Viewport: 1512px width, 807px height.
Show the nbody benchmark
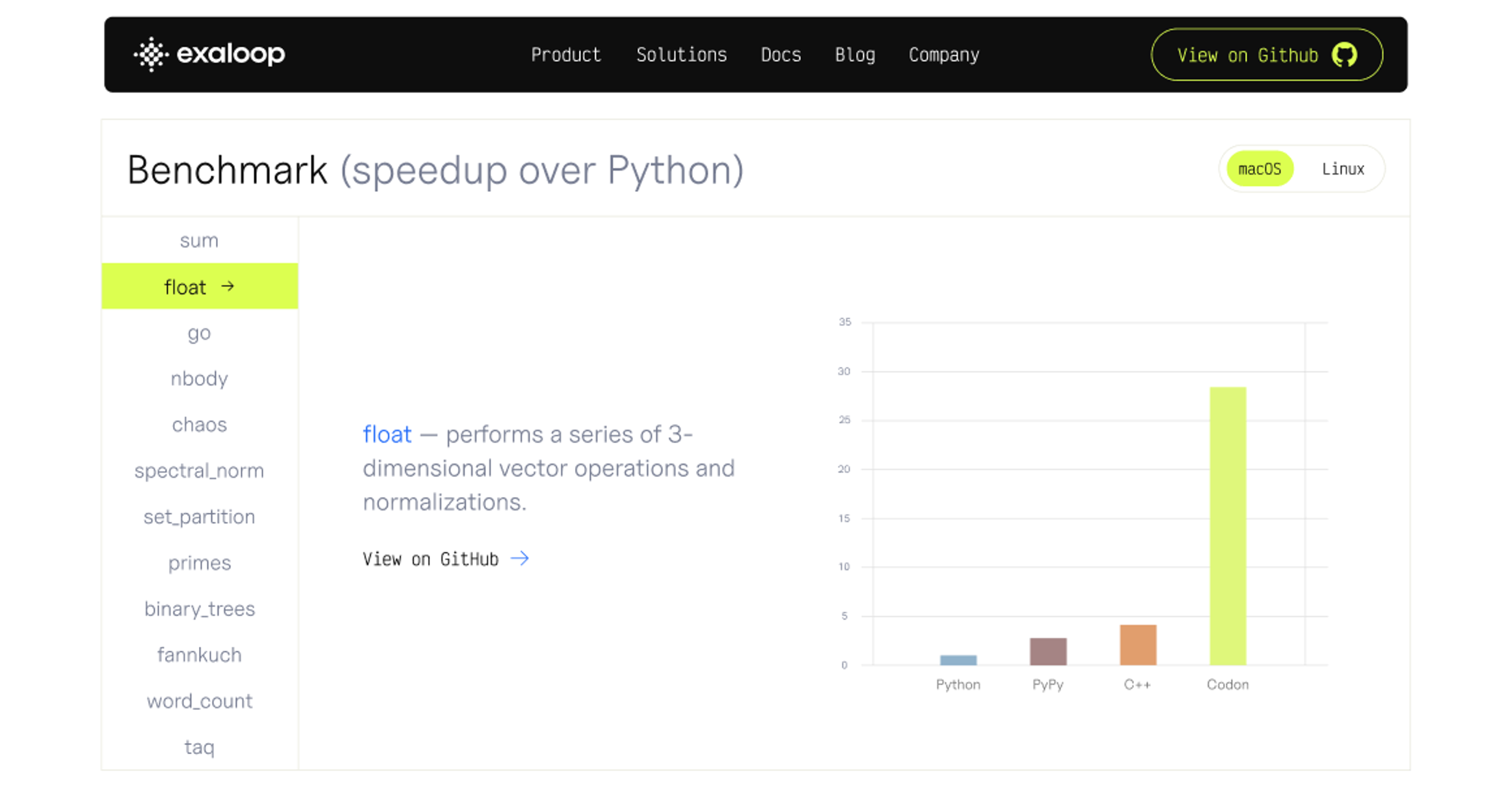(x=200, y=378)
